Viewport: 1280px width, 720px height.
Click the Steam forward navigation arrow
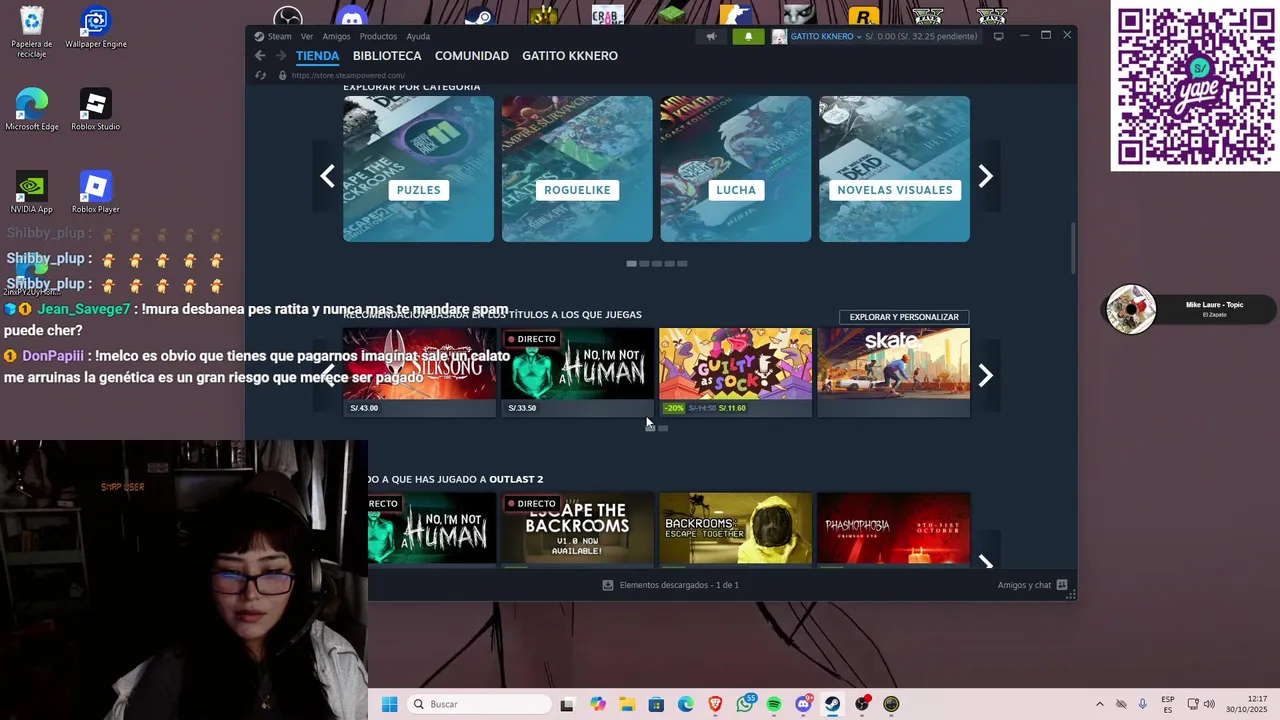tap(281, 56)
